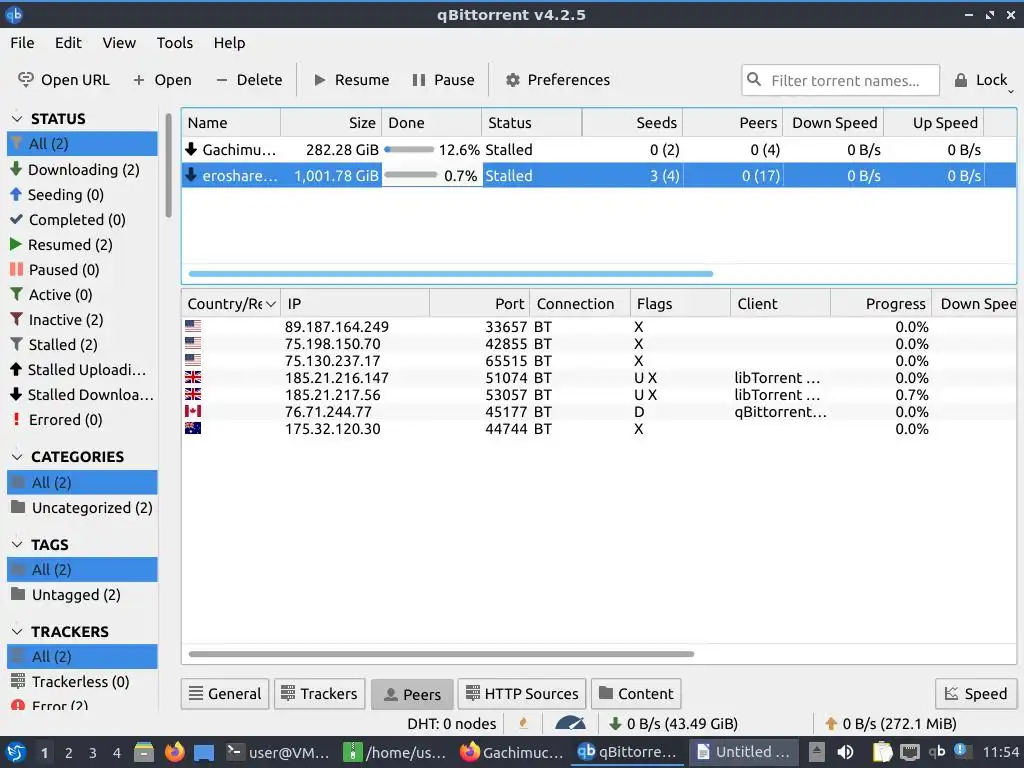This screenshot has width=1024, height=768.
Task: Click the sidebar vertical scrollbar
Action: point(168,166)
